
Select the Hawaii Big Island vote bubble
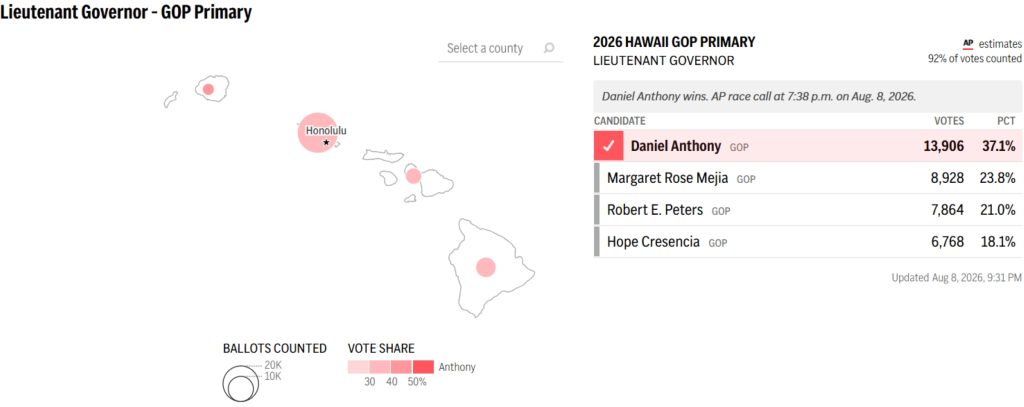tap(485, 267)
